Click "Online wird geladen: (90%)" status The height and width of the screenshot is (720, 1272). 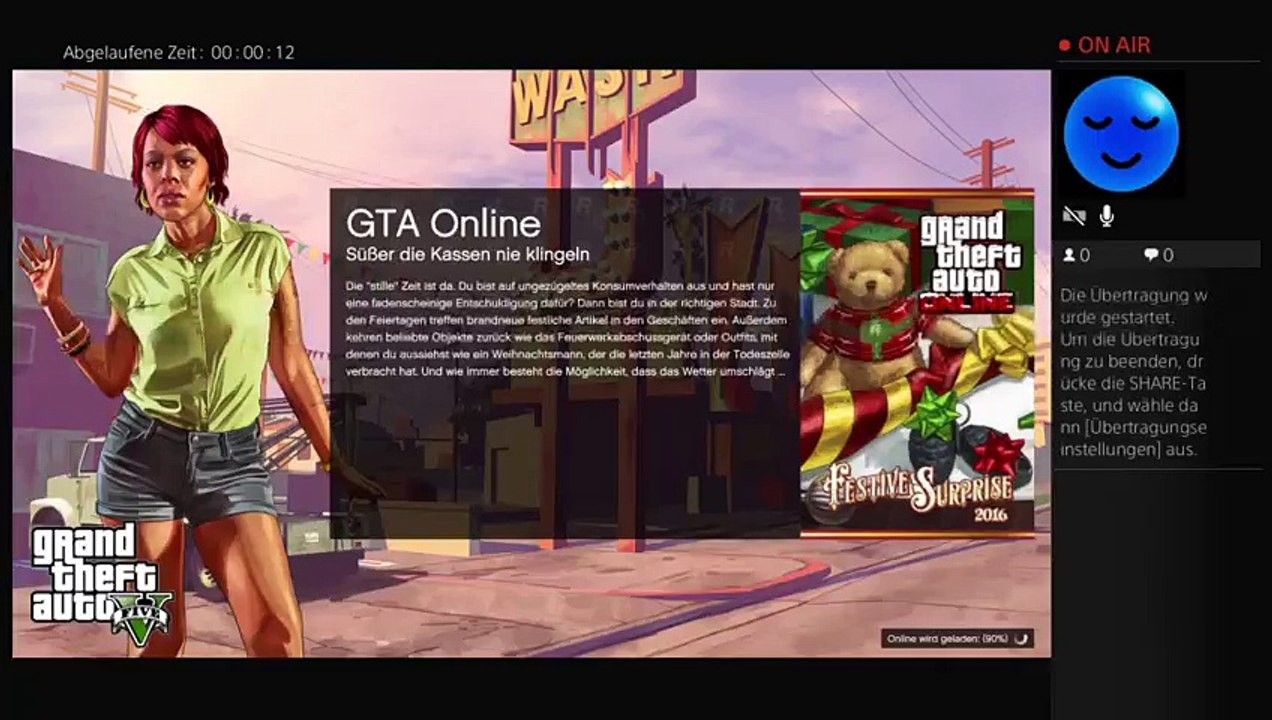tap(945, 638)
